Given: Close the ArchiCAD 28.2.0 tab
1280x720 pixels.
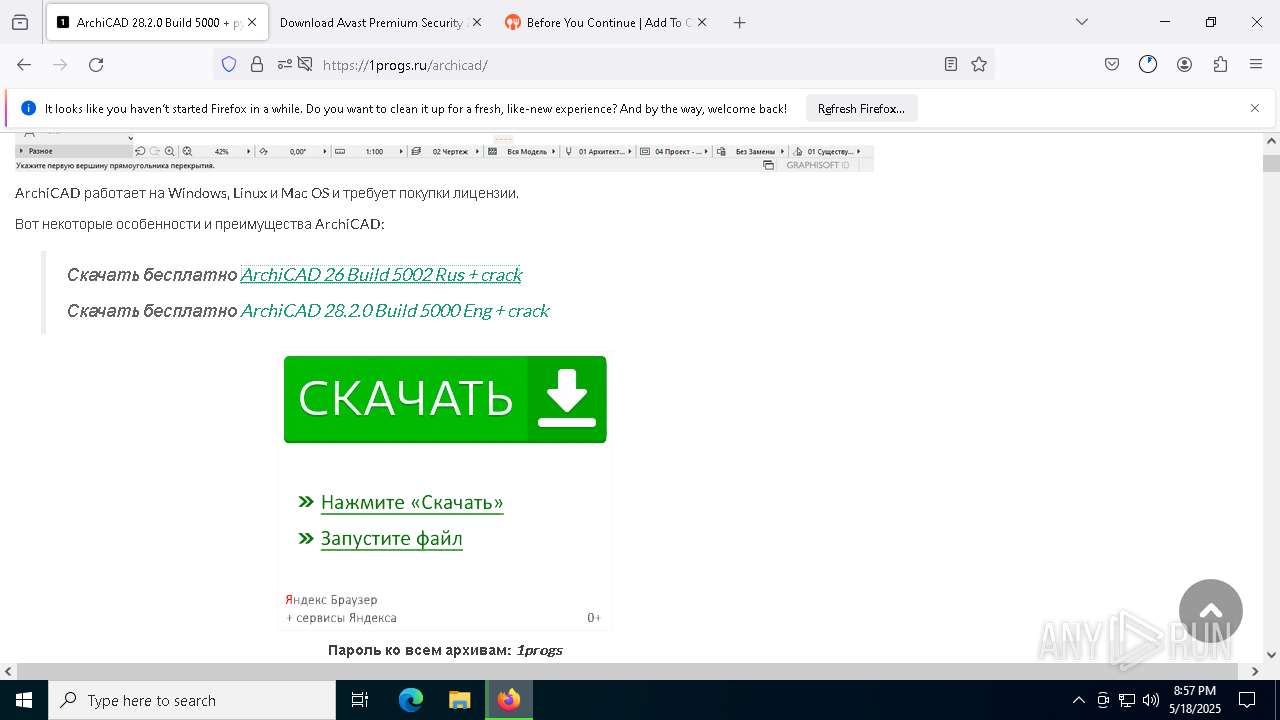Looking at the screenshot, I should (251, 22).
